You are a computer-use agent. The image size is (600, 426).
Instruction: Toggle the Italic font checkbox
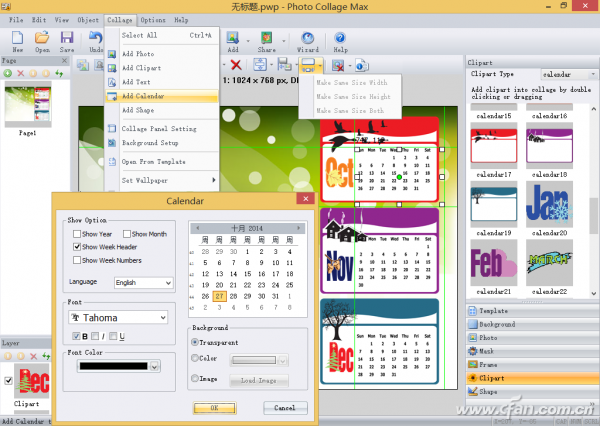pos(95,336)
